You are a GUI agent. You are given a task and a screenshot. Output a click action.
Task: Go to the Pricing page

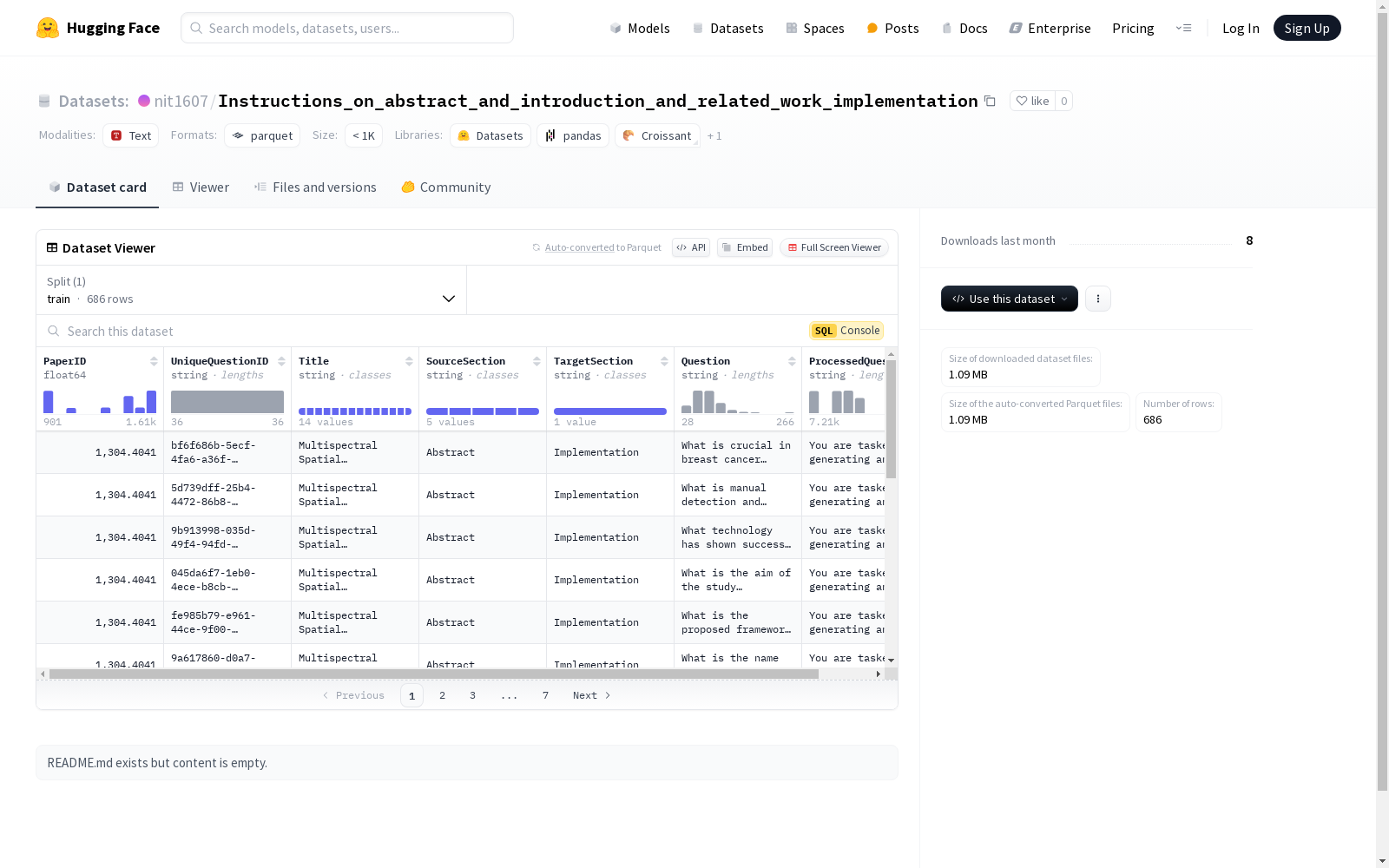pyautogui.click(x=1133, y=28)
